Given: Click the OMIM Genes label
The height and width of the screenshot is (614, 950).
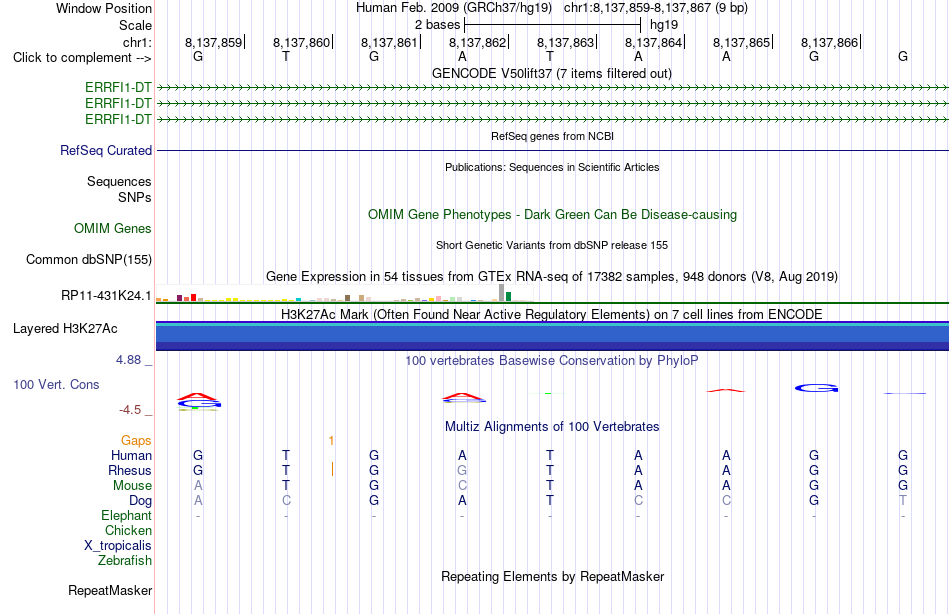Looking at the screenshot, I should tap(113, 229).
